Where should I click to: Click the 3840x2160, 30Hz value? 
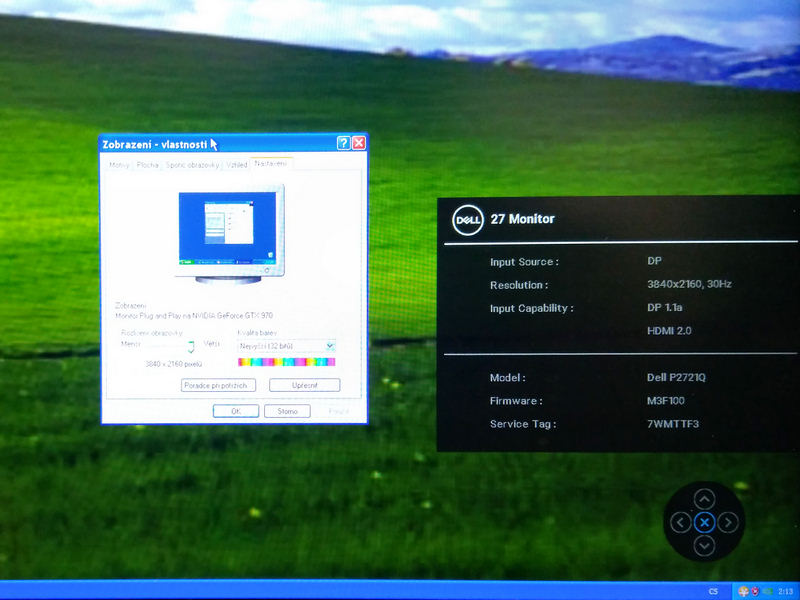689,284
